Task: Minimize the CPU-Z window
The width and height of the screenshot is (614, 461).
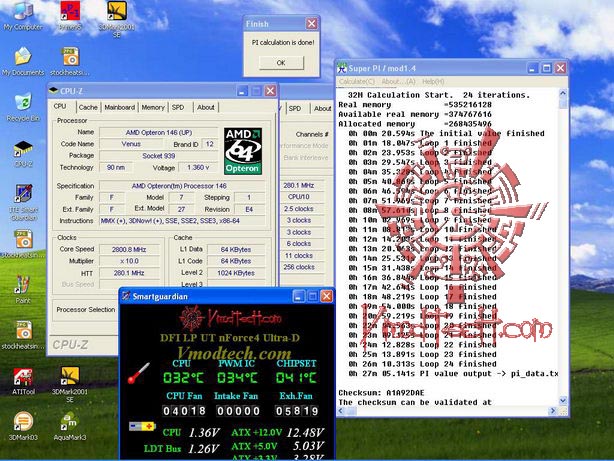Action: [x=242, y=91]
